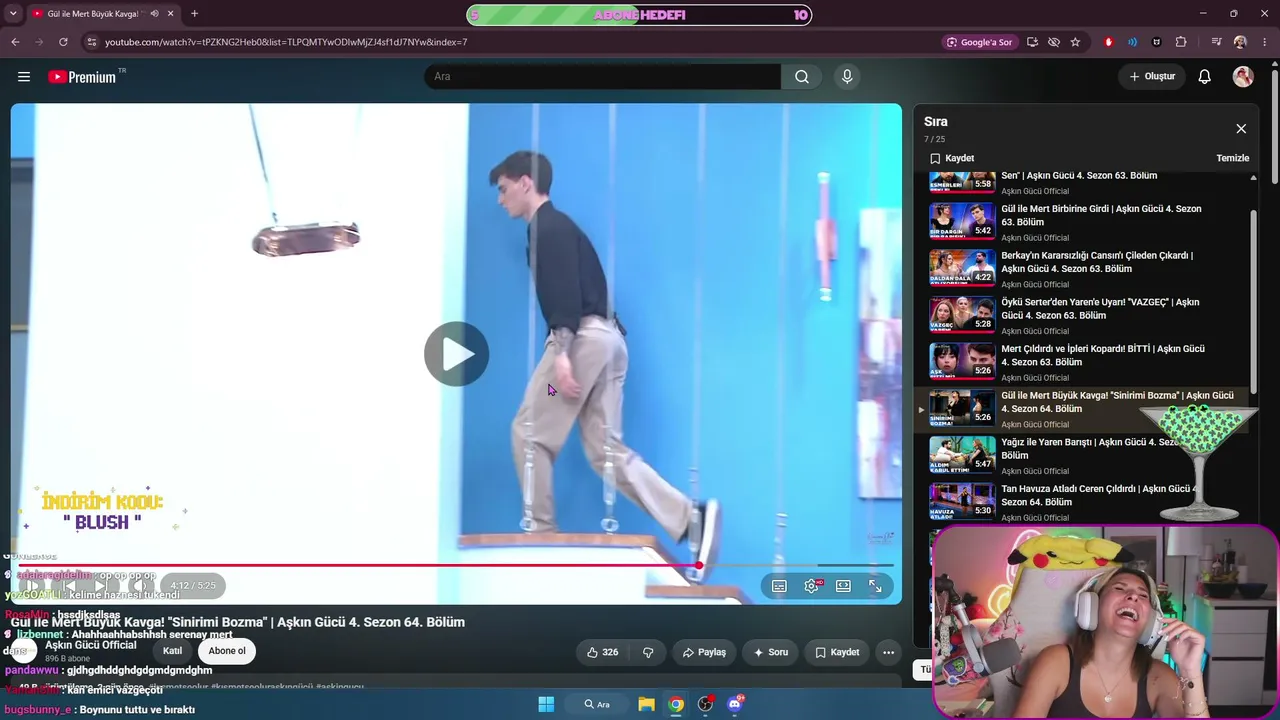Image resolution: width=1280 pixels, height=720 pixels.
Task: Open a new browser tab
Action: pyautogui.click(x=194, y=14)
